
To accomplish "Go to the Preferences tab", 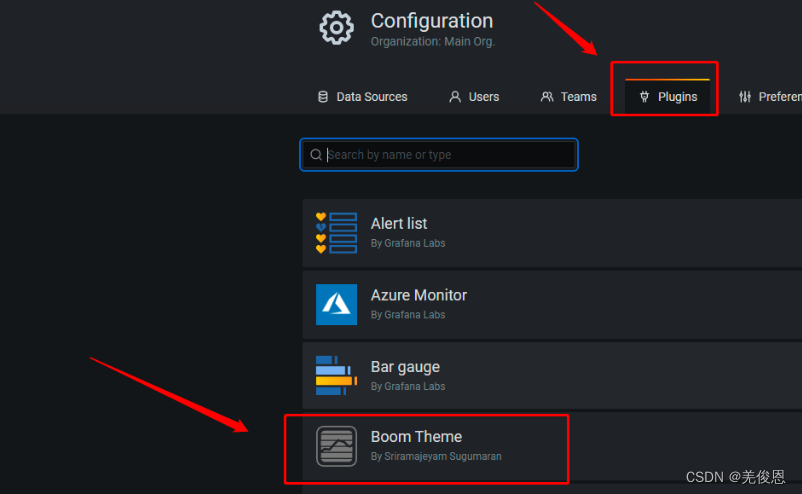I will (769, 97).
